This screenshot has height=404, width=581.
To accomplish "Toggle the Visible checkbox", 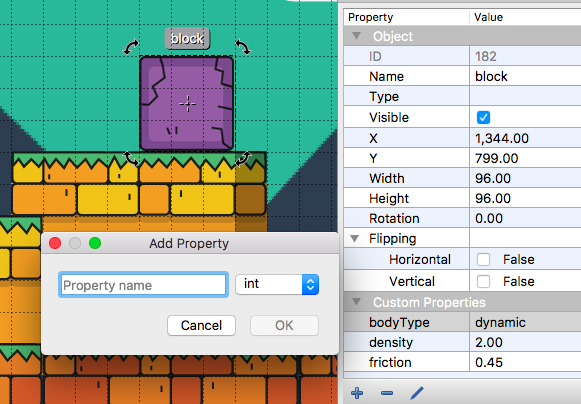I will (x=483, y=117).
